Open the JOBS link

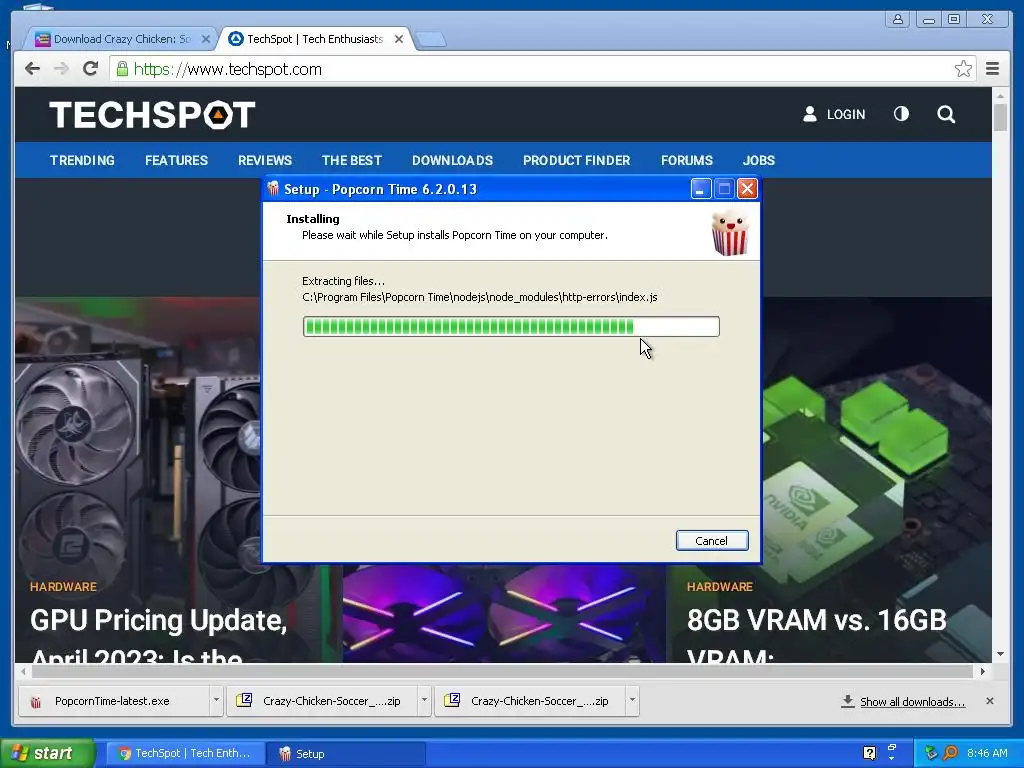coord(758,160)
